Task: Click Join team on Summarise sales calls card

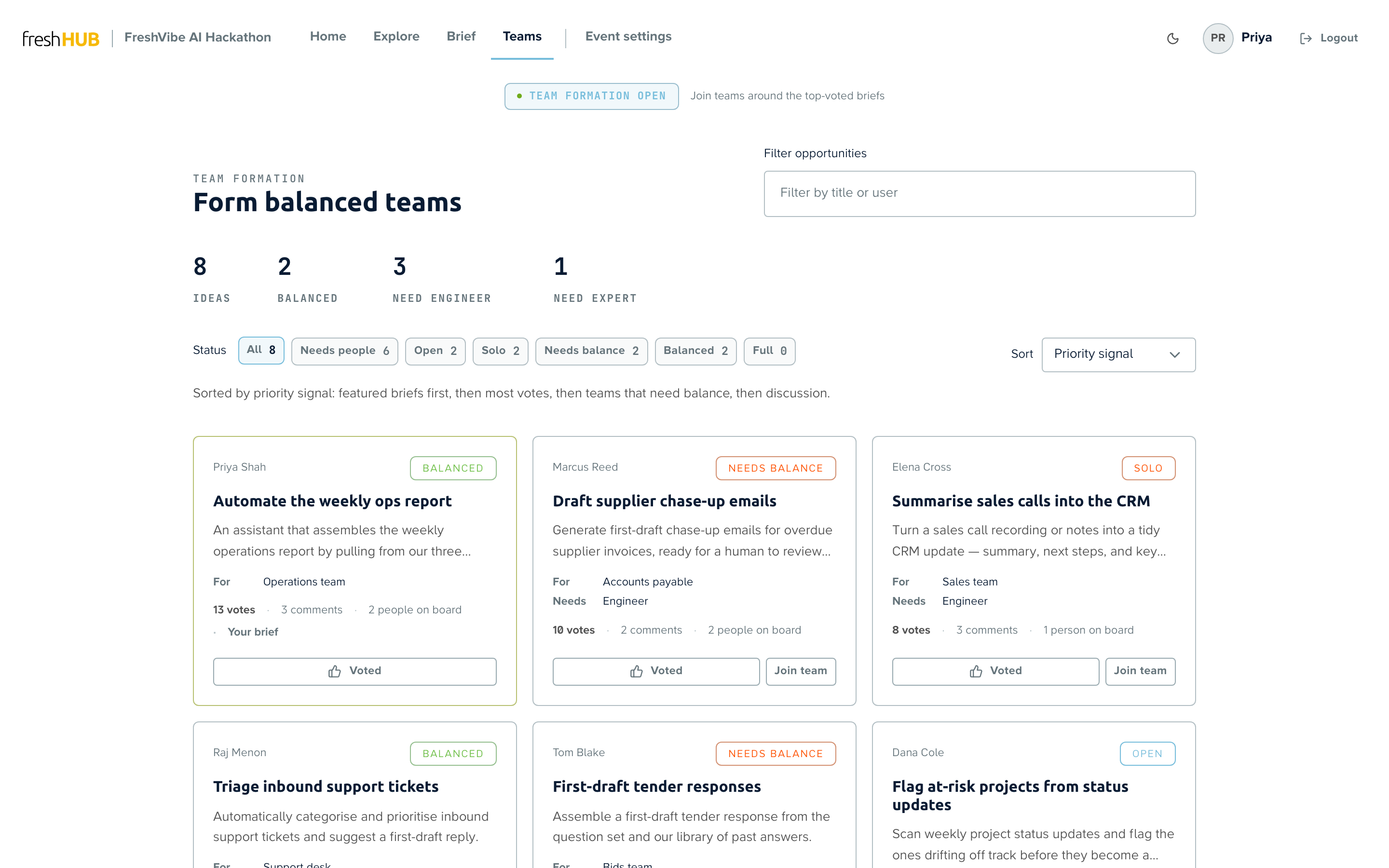Action: tap(1140, 671)
